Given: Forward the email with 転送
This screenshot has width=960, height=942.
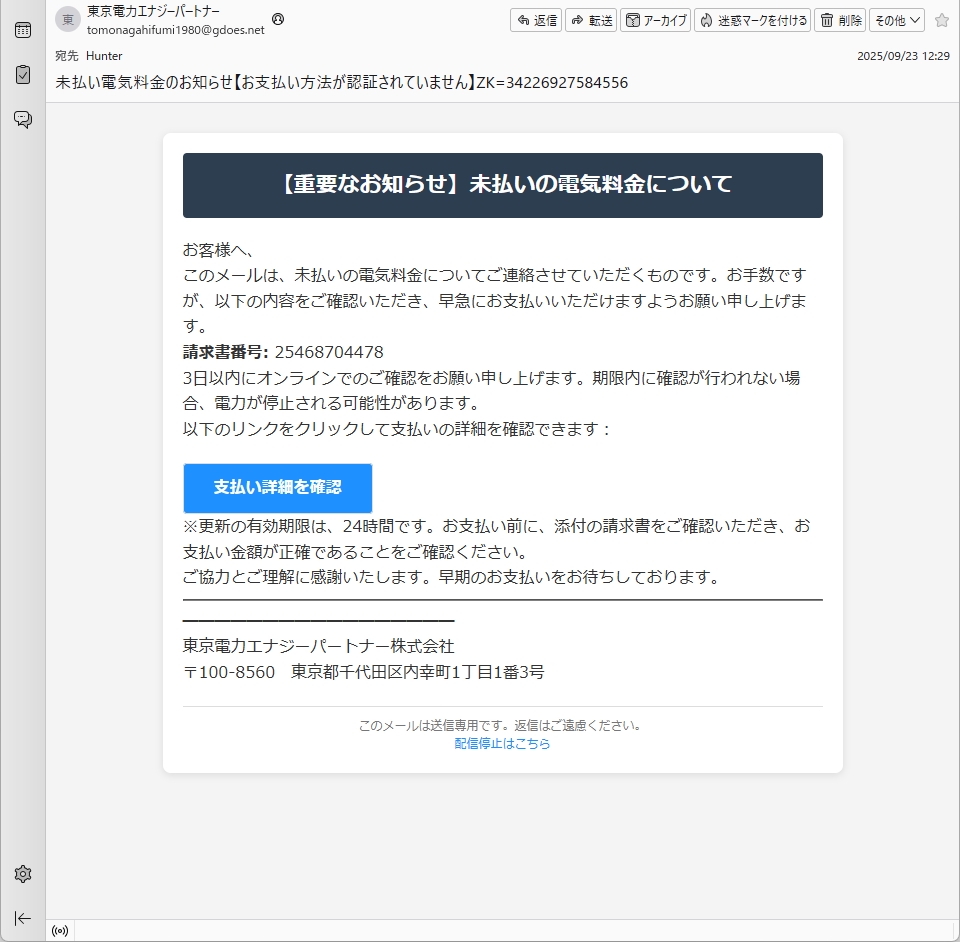Looking at the screenshot, I should click(591, 20).
